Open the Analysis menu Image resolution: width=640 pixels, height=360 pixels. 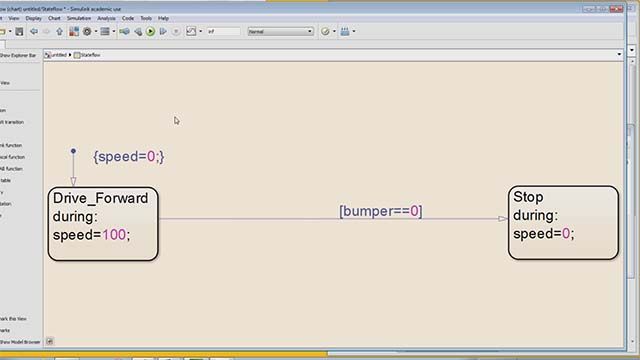(x=106, y=18)
